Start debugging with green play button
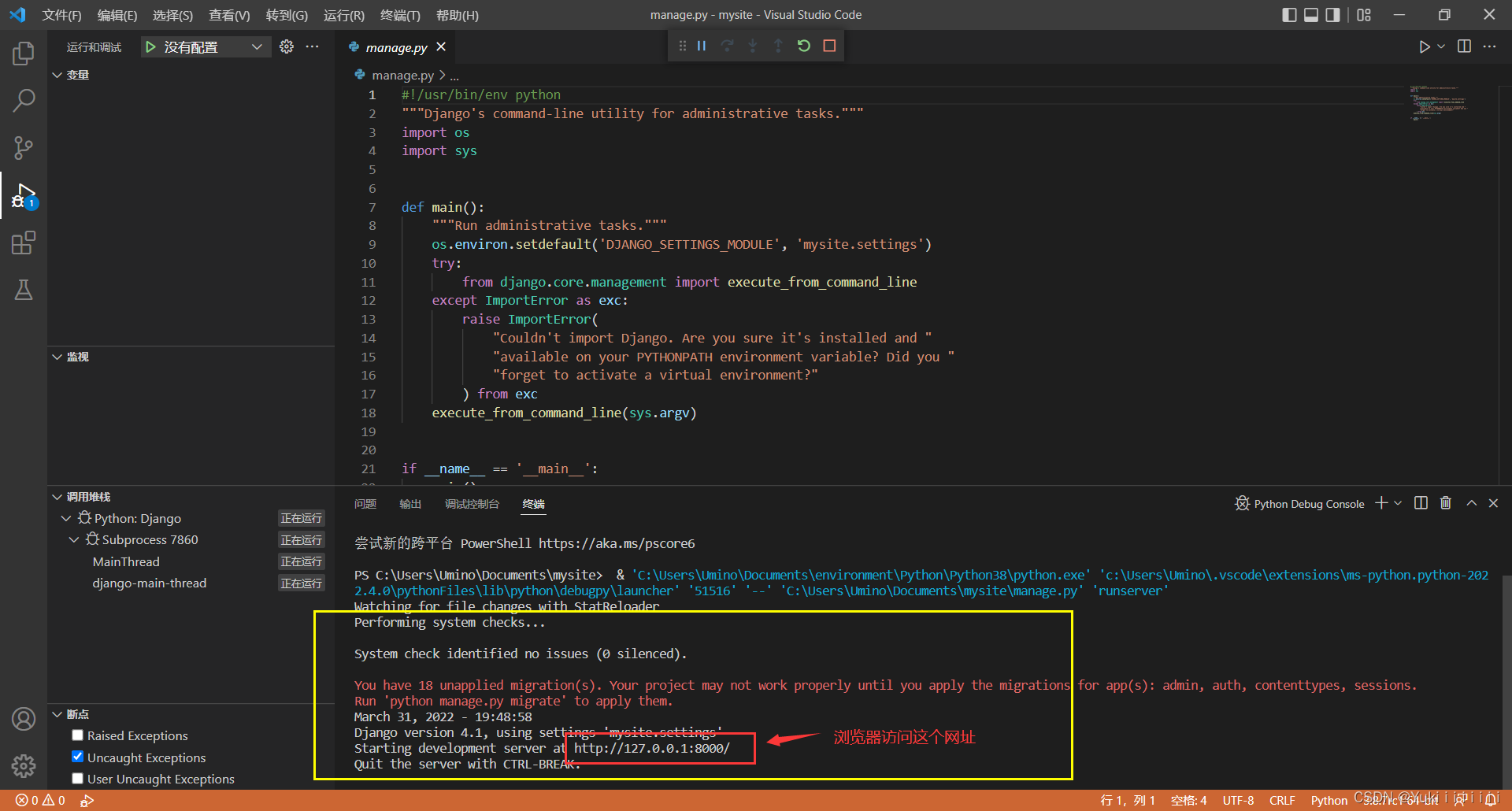 coord(150,47)
